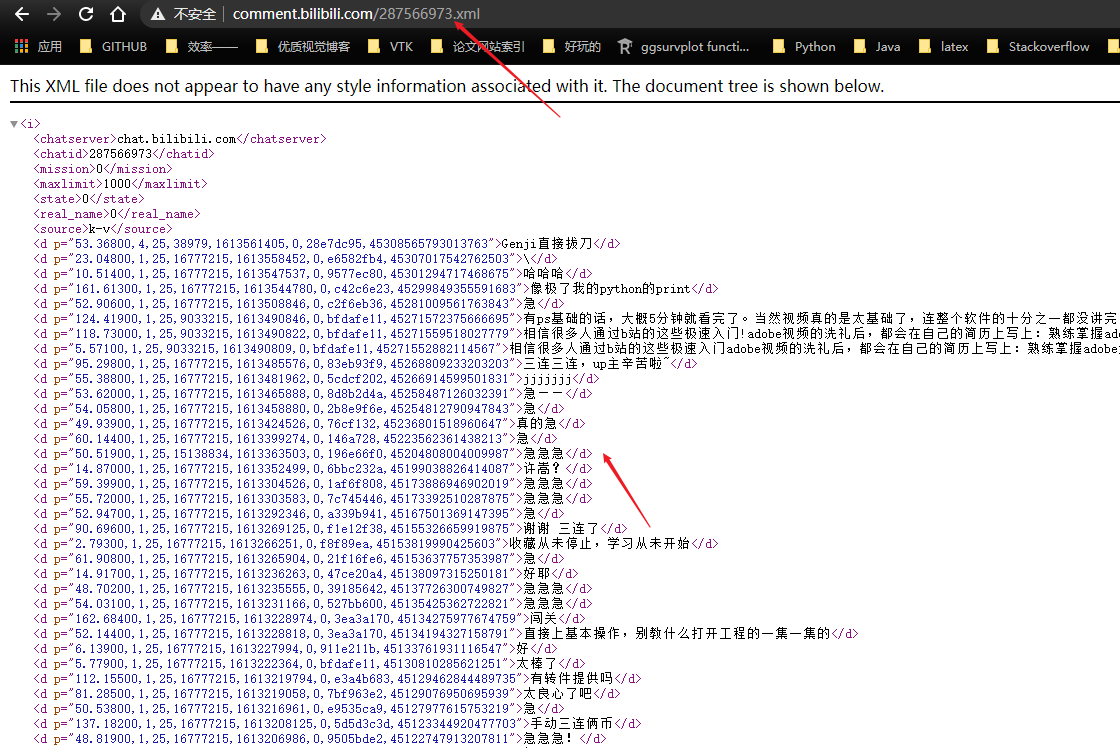Image resolution: width=1120 pixels, height=748 pixels.
Task: Click the browser back arrow
Action: click(x=22, y=14)
